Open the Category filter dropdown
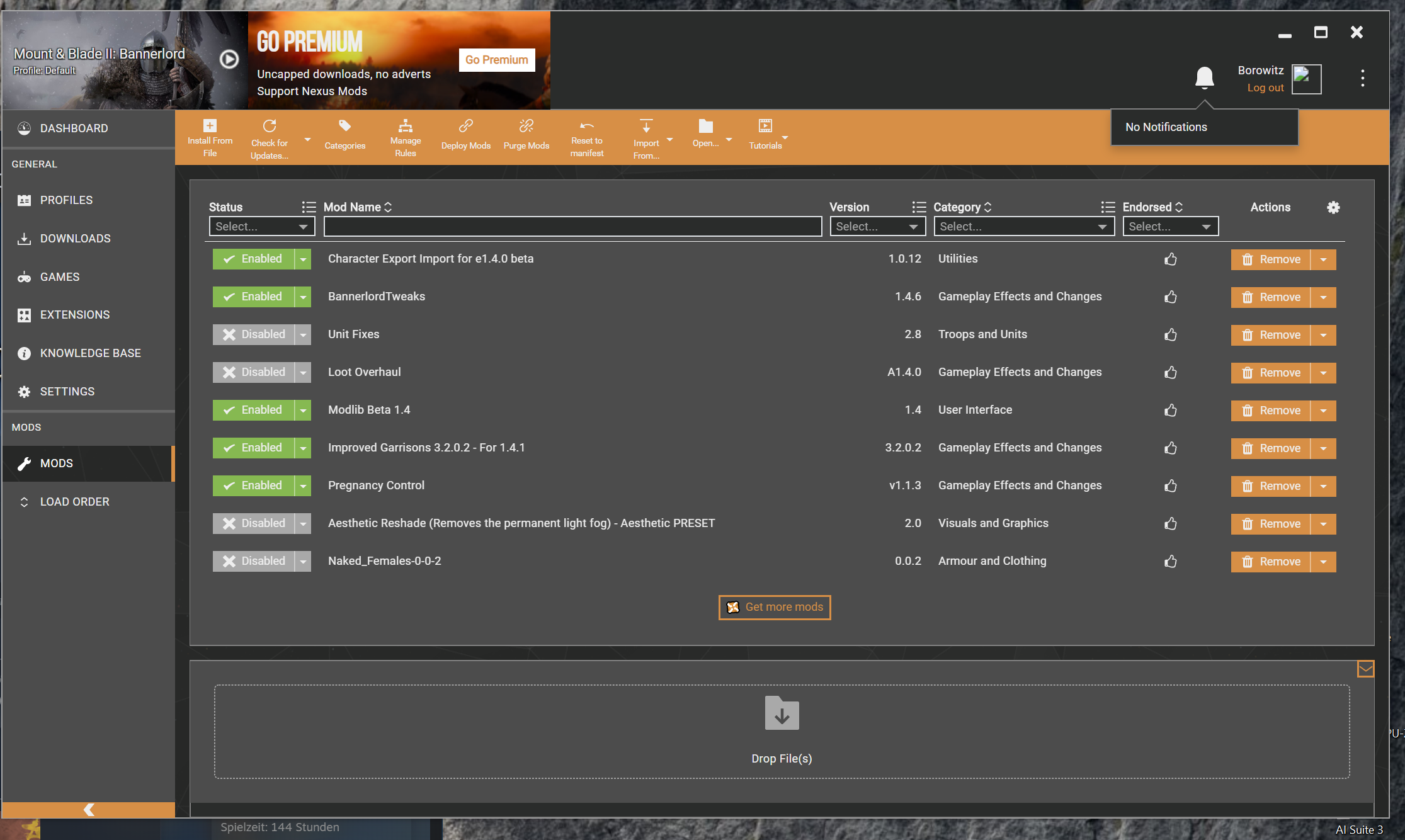Image resolution: width=1405 pixels, height=840 pixels. point(1024,227)
